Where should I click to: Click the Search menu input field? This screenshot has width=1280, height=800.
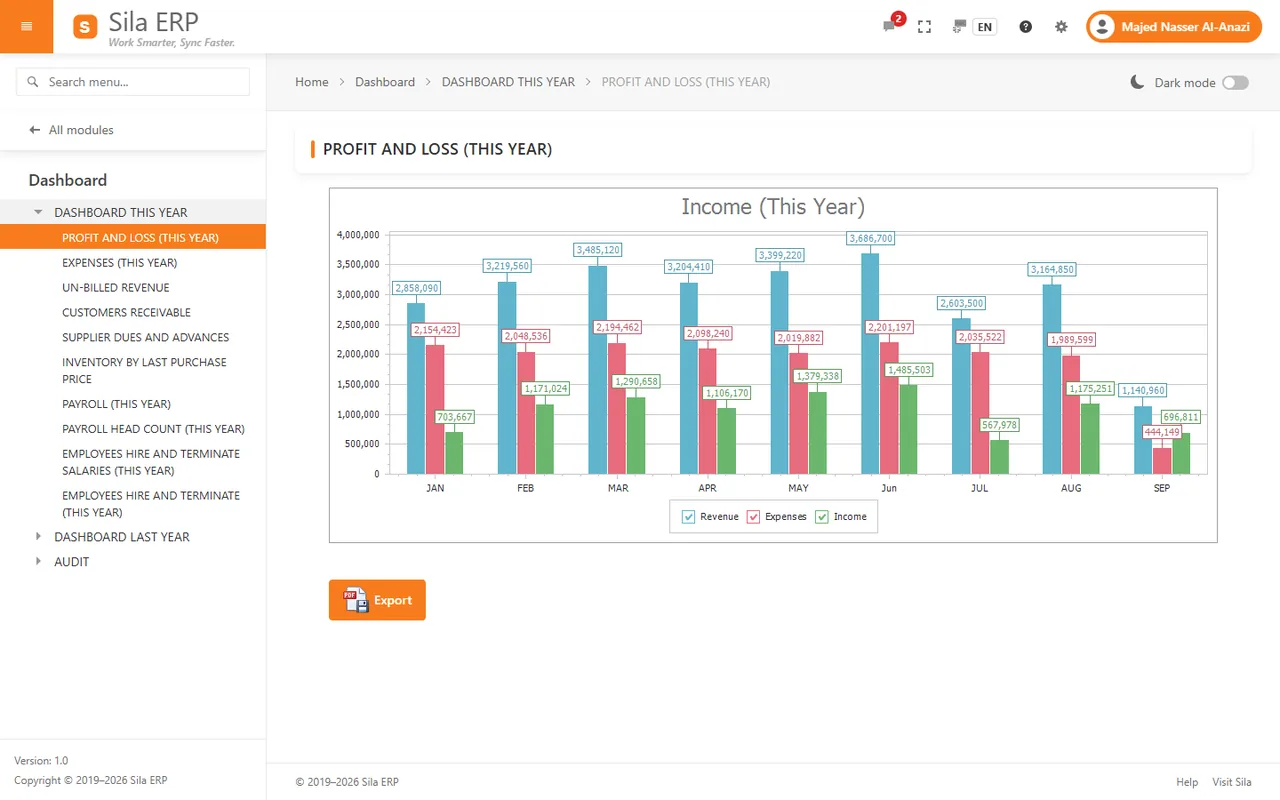[133, 82]
